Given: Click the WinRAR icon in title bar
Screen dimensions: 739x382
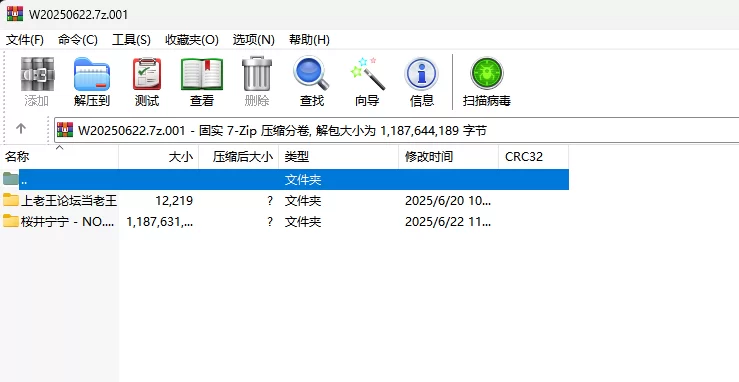Looking at the screenshot, I should click(15, 14).
